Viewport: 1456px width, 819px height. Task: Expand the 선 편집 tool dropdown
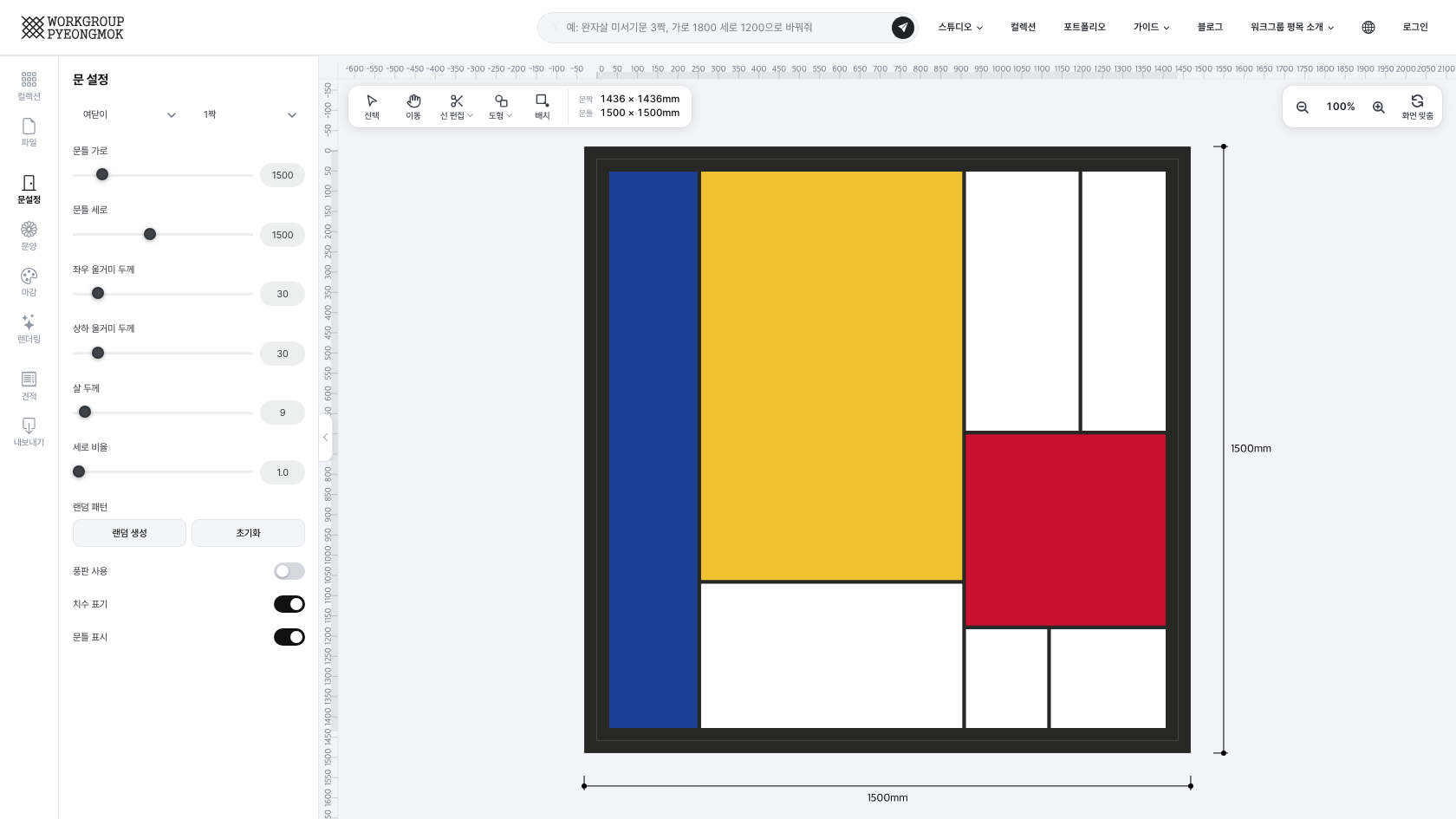(x=457, y=107)
